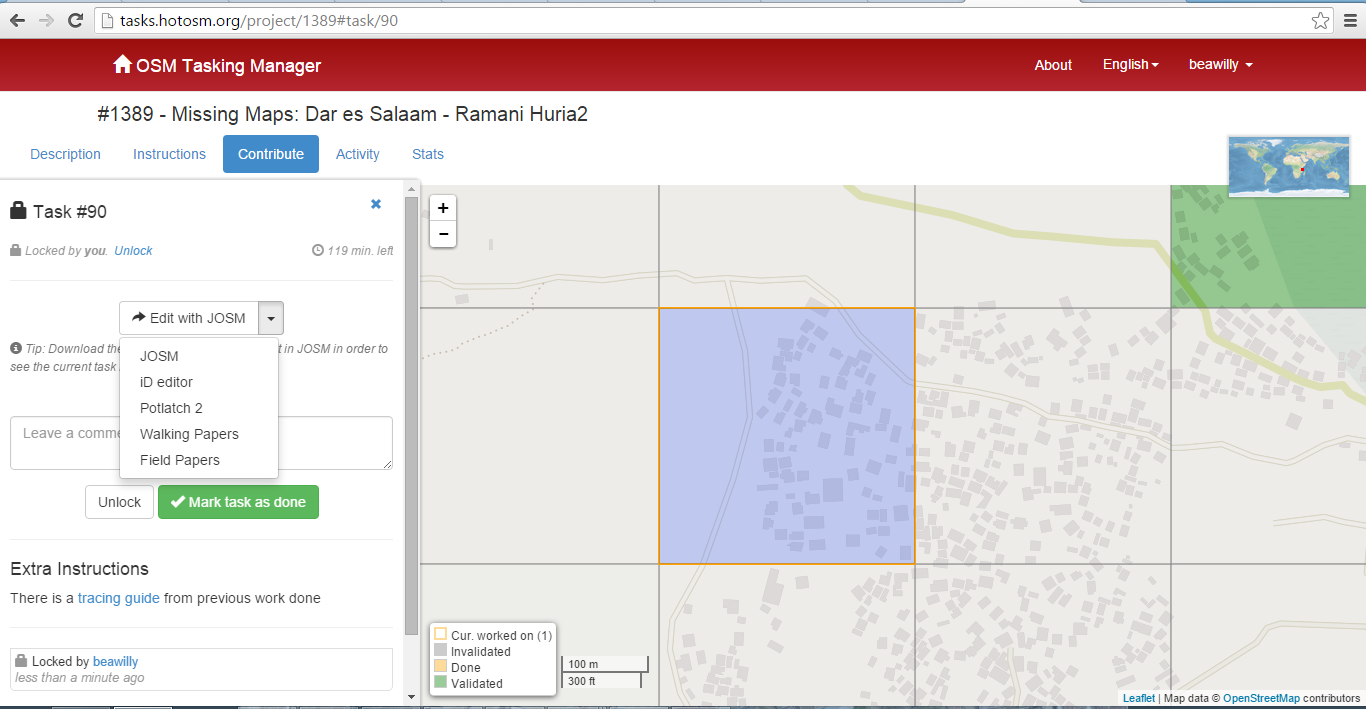Viewport: 1366px width, 709px height.
Task: Click the '119 min. left' timer text
Action: coord(360,251)
